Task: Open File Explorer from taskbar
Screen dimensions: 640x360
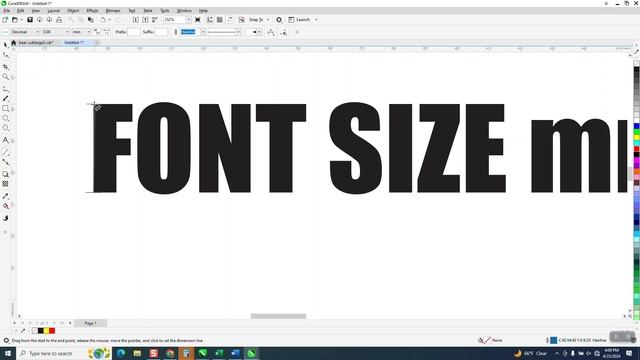Action: click(137, 353)
